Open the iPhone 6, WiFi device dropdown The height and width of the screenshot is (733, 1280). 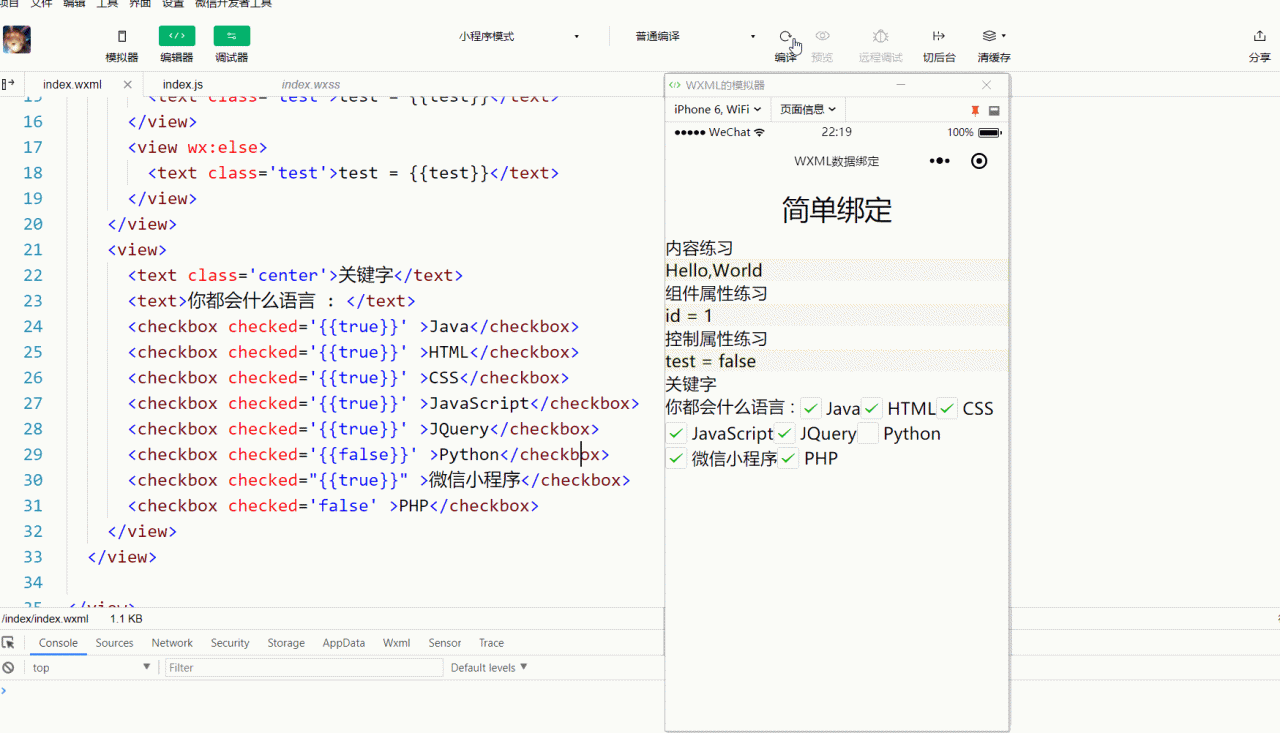(x=718, y=109)
